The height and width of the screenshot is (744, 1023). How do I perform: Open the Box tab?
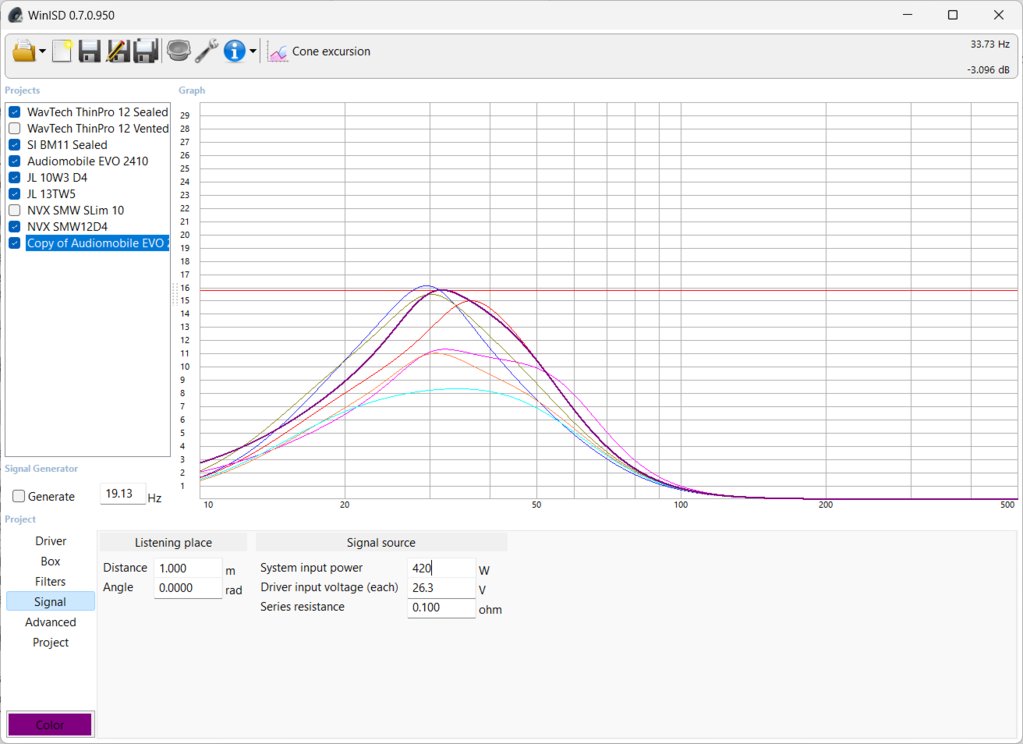[51, 561]
